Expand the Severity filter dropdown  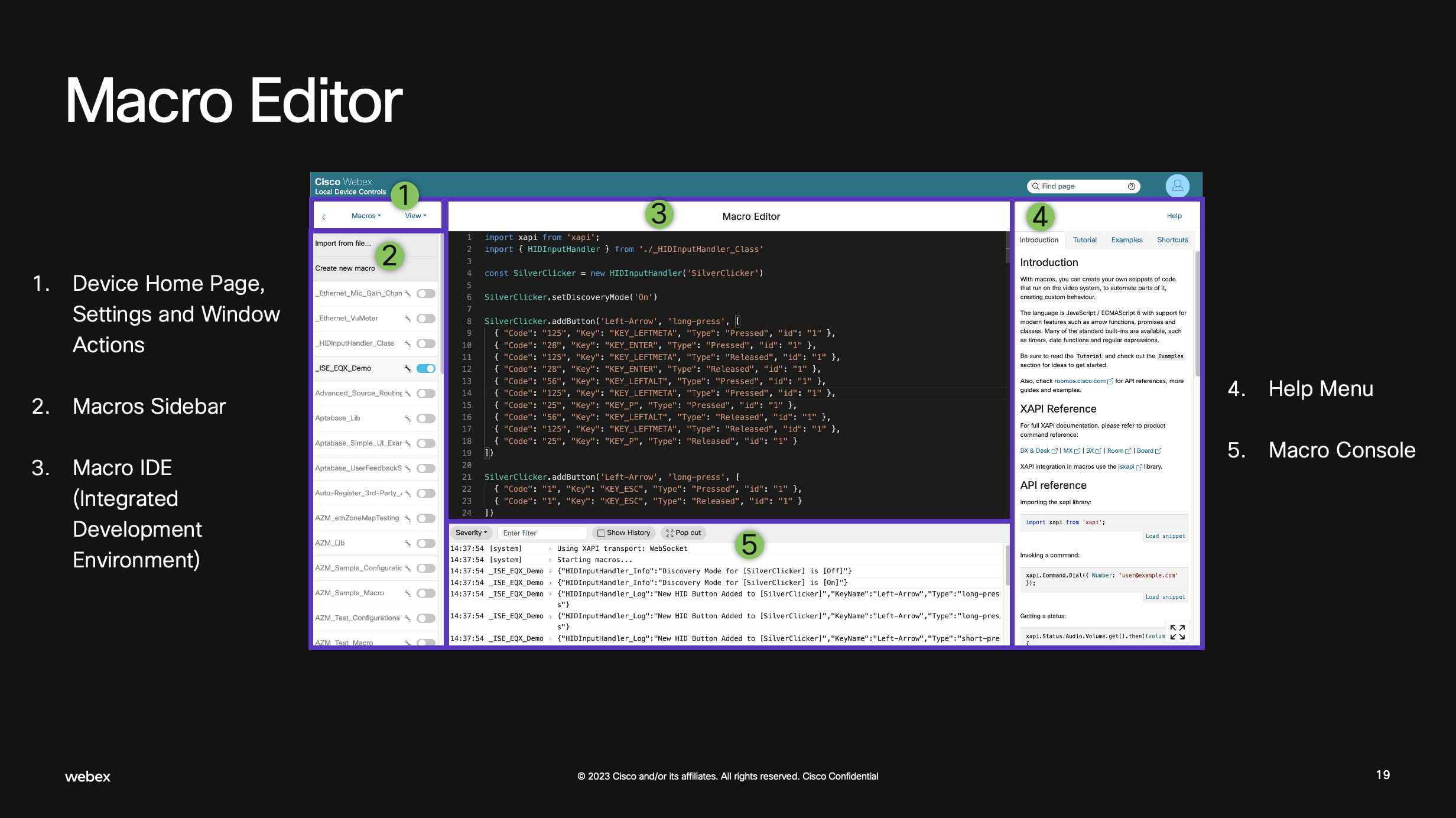471,533
